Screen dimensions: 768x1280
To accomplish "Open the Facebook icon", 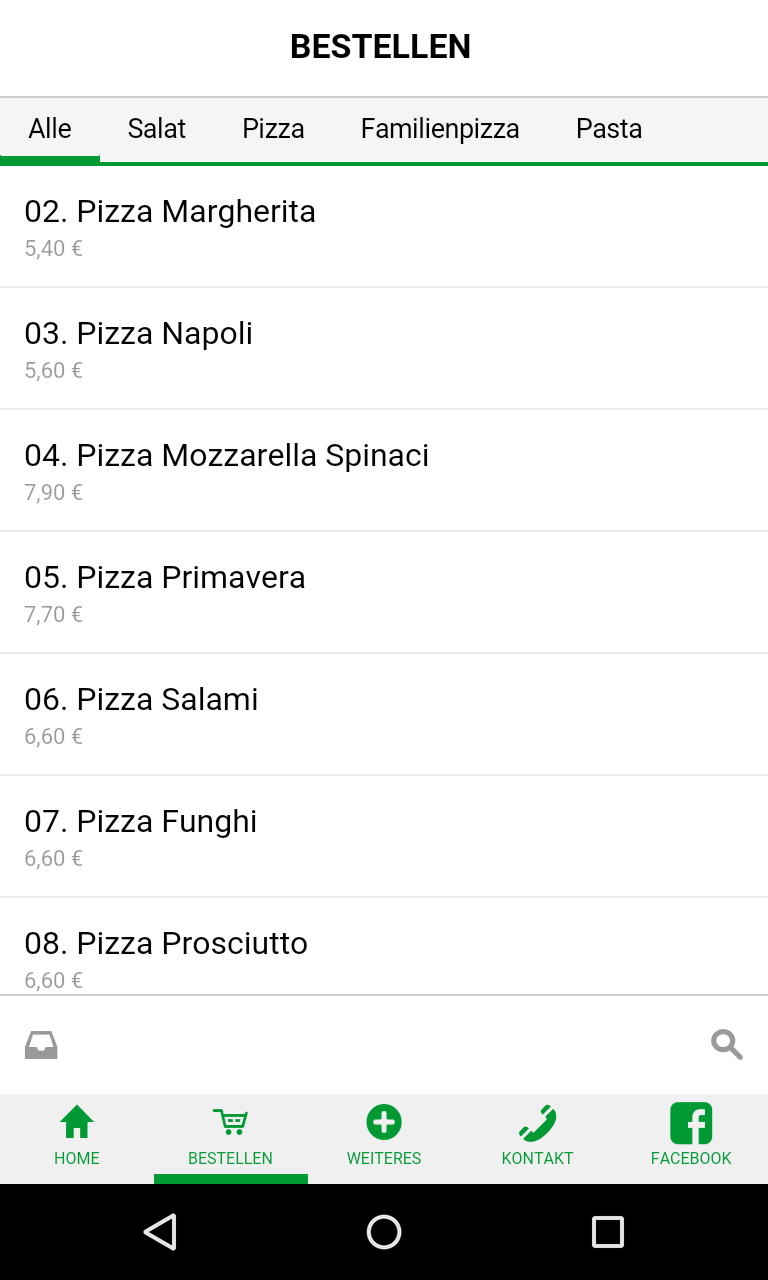I will [x=691, y=1123].
